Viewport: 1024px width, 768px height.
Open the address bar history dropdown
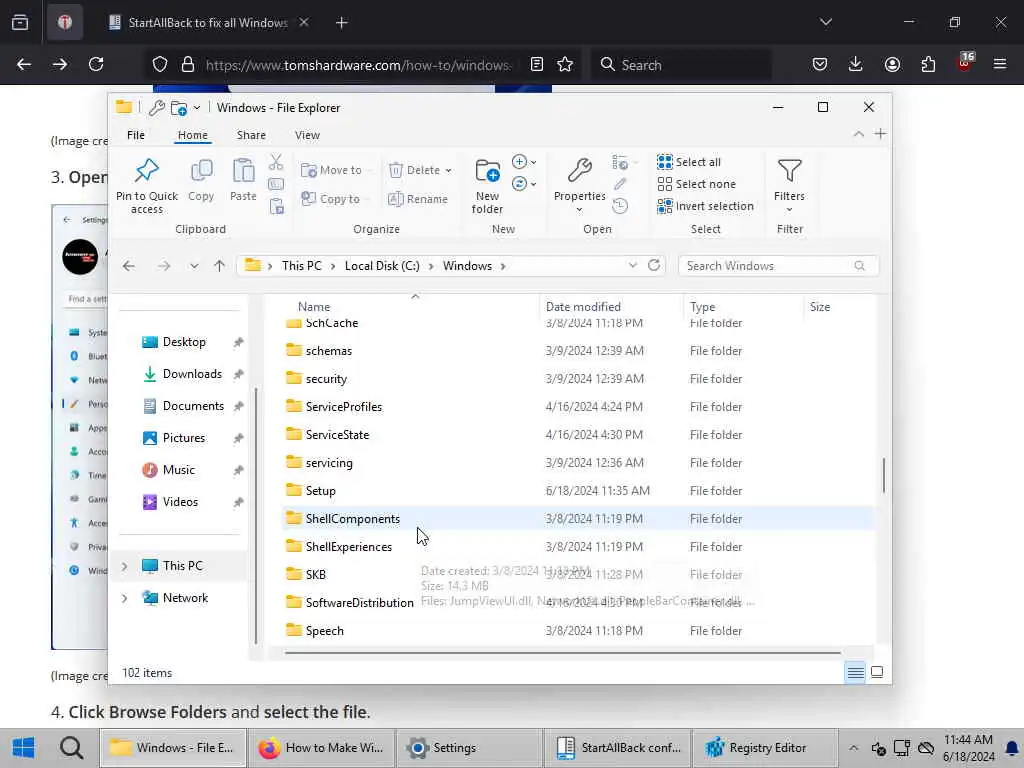pos(632,265)
